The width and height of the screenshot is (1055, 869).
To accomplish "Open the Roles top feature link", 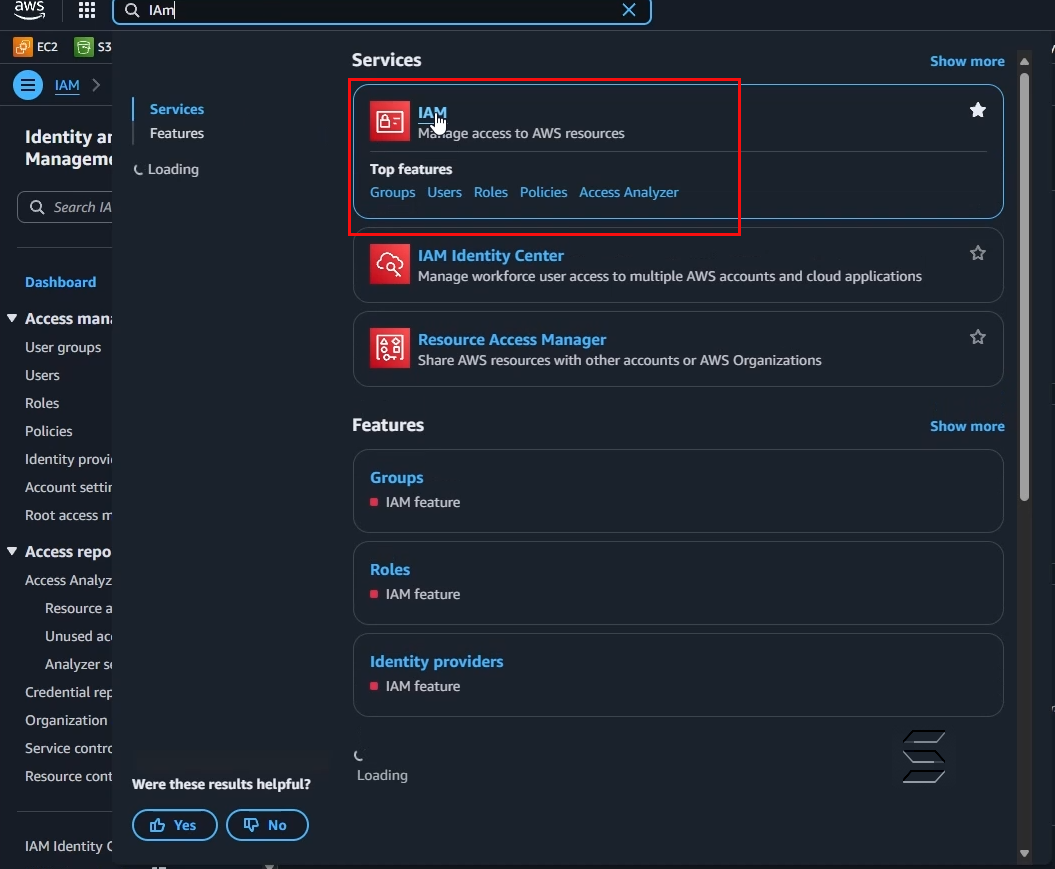I will [x=490, y=192].
